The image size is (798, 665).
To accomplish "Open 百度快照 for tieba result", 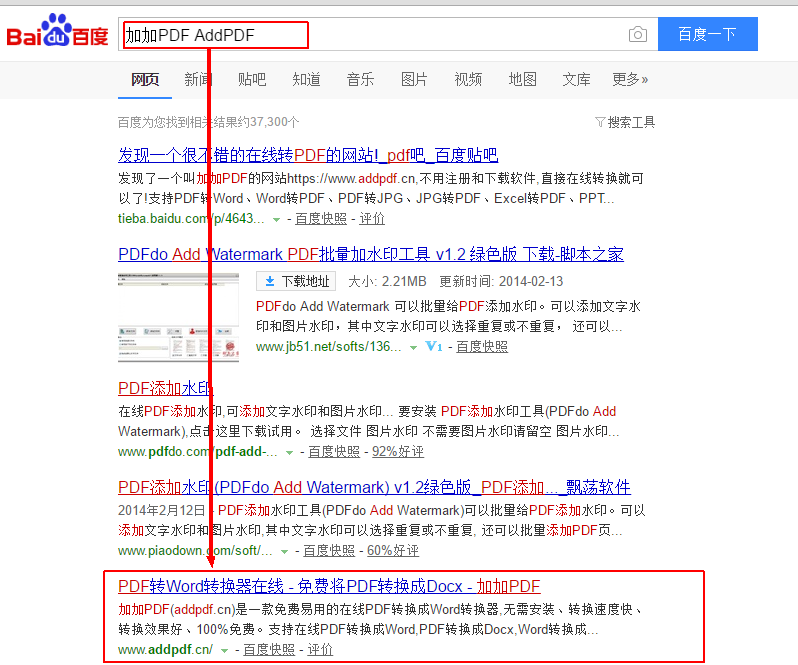I will [321, 219].
